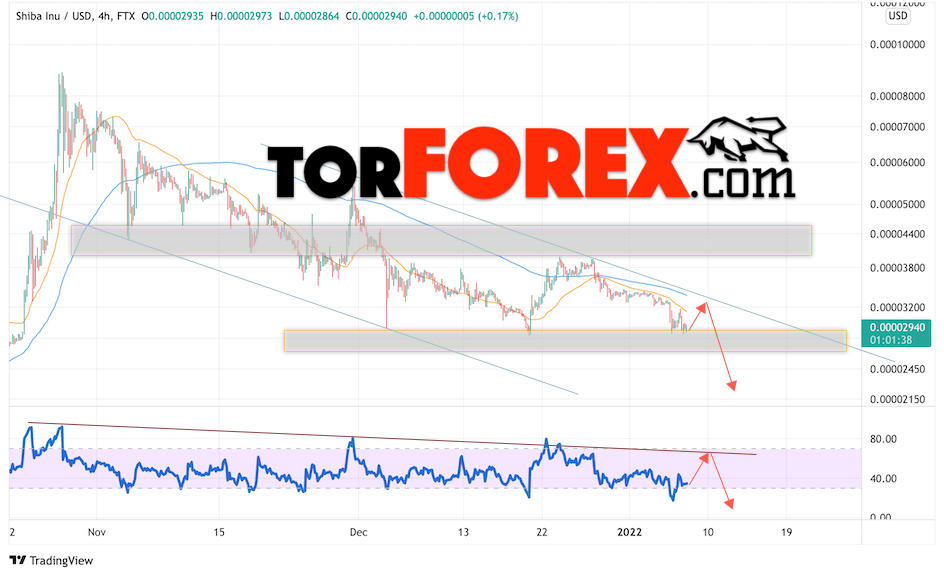The image size is (944, 576).
Task: Click the 2022 year label on time axis
Action: click(630, 532)
